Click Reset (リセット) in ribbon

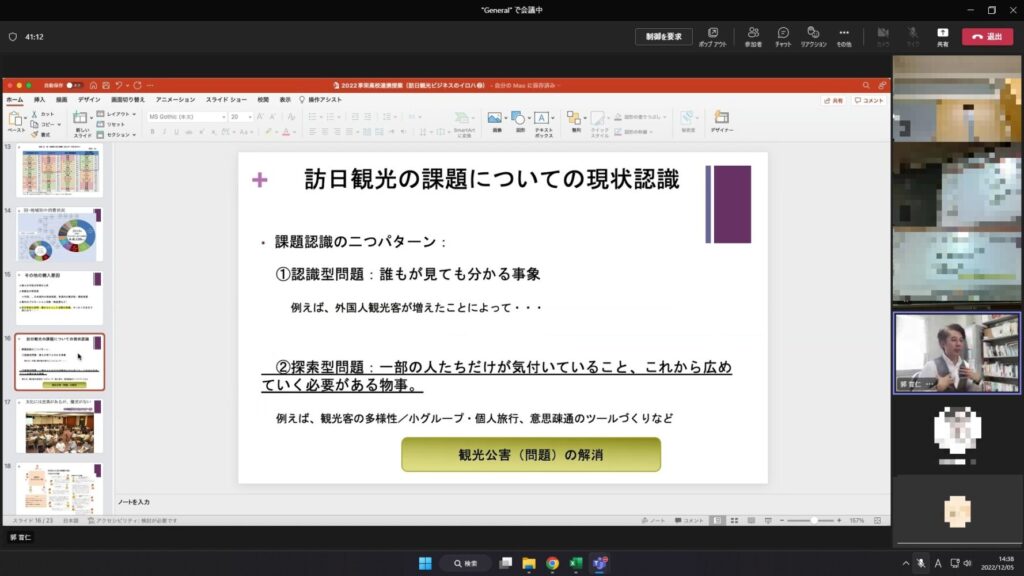click(111, 124)
